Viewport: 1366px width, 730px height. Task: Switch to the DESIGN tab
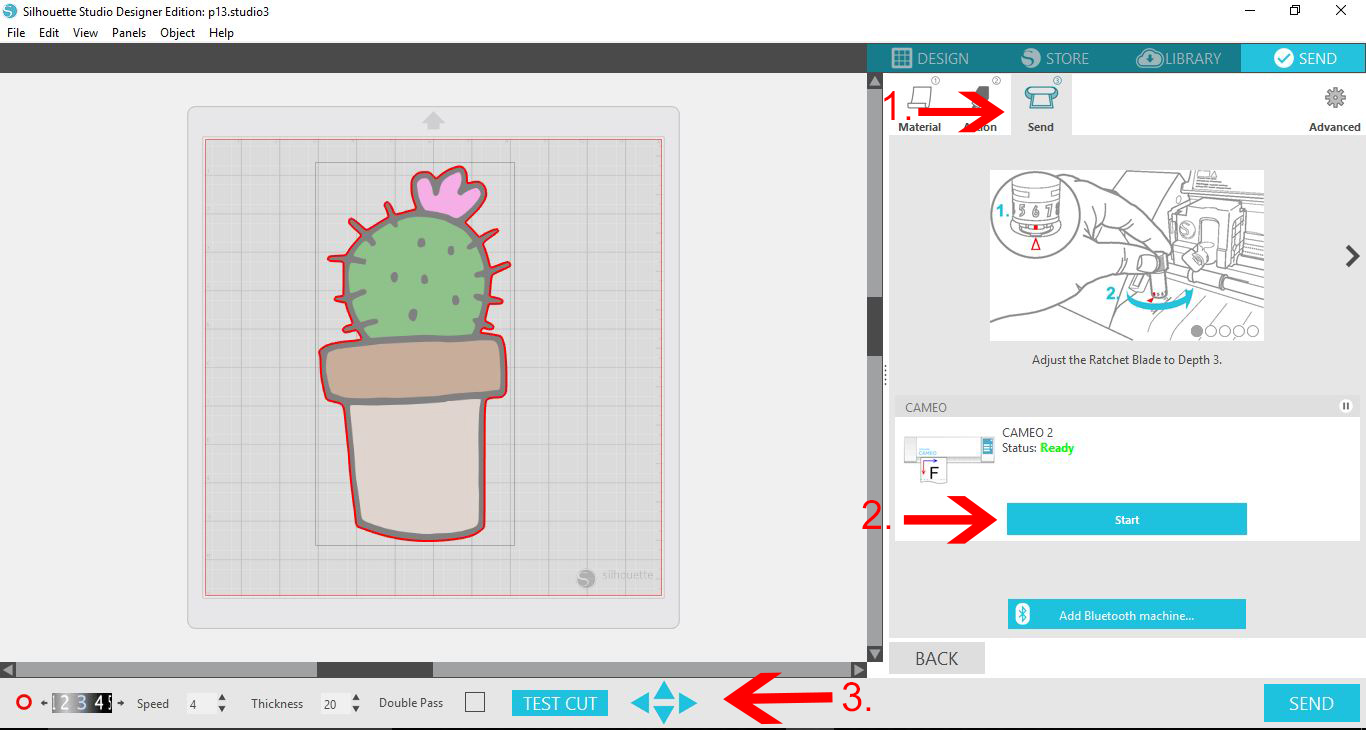[930, 58]
